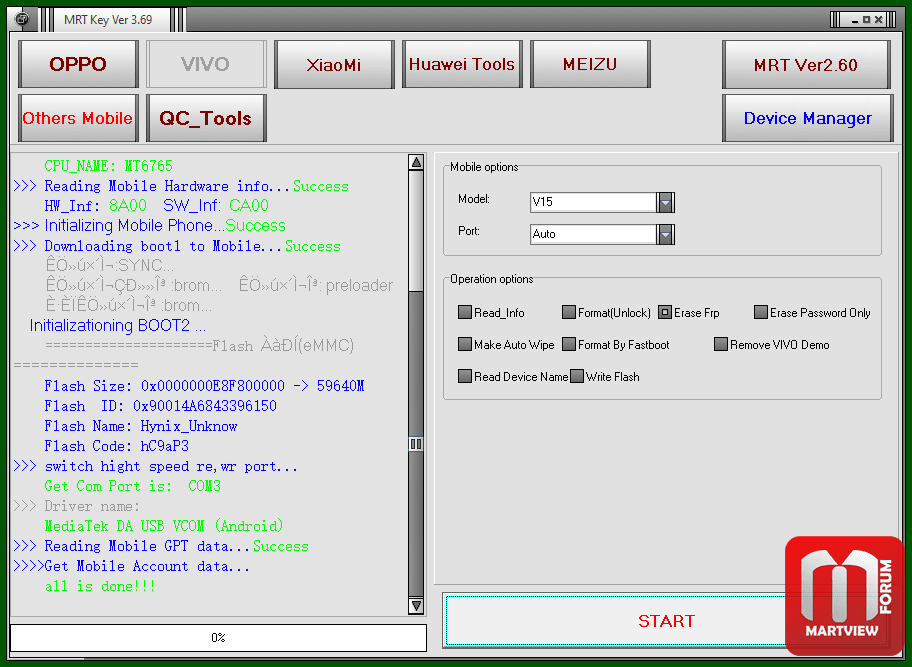The image size is (912, 667).
Task: Launch MRT Ver2.60
Action: [806, 65]
